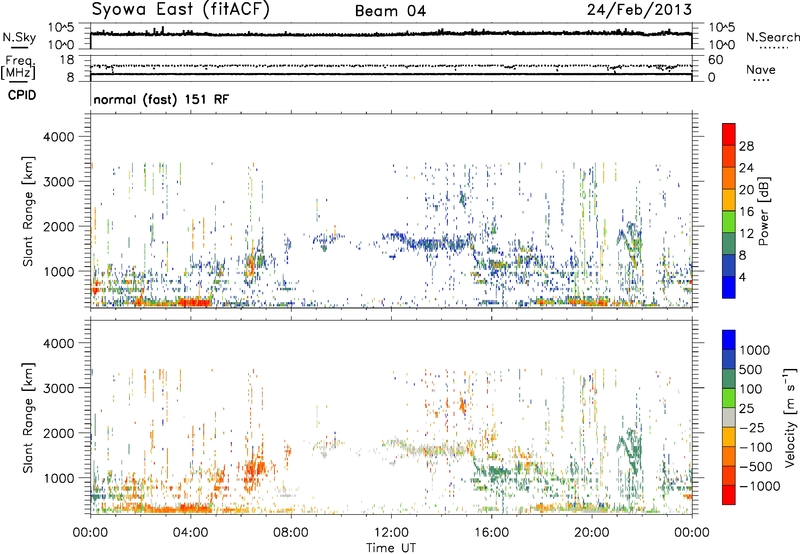Image resolution: width=800 pixels, height=554 pixels.
Task: Click the solid frequency line in Freq panel
Action: click(x=391, y=74)
